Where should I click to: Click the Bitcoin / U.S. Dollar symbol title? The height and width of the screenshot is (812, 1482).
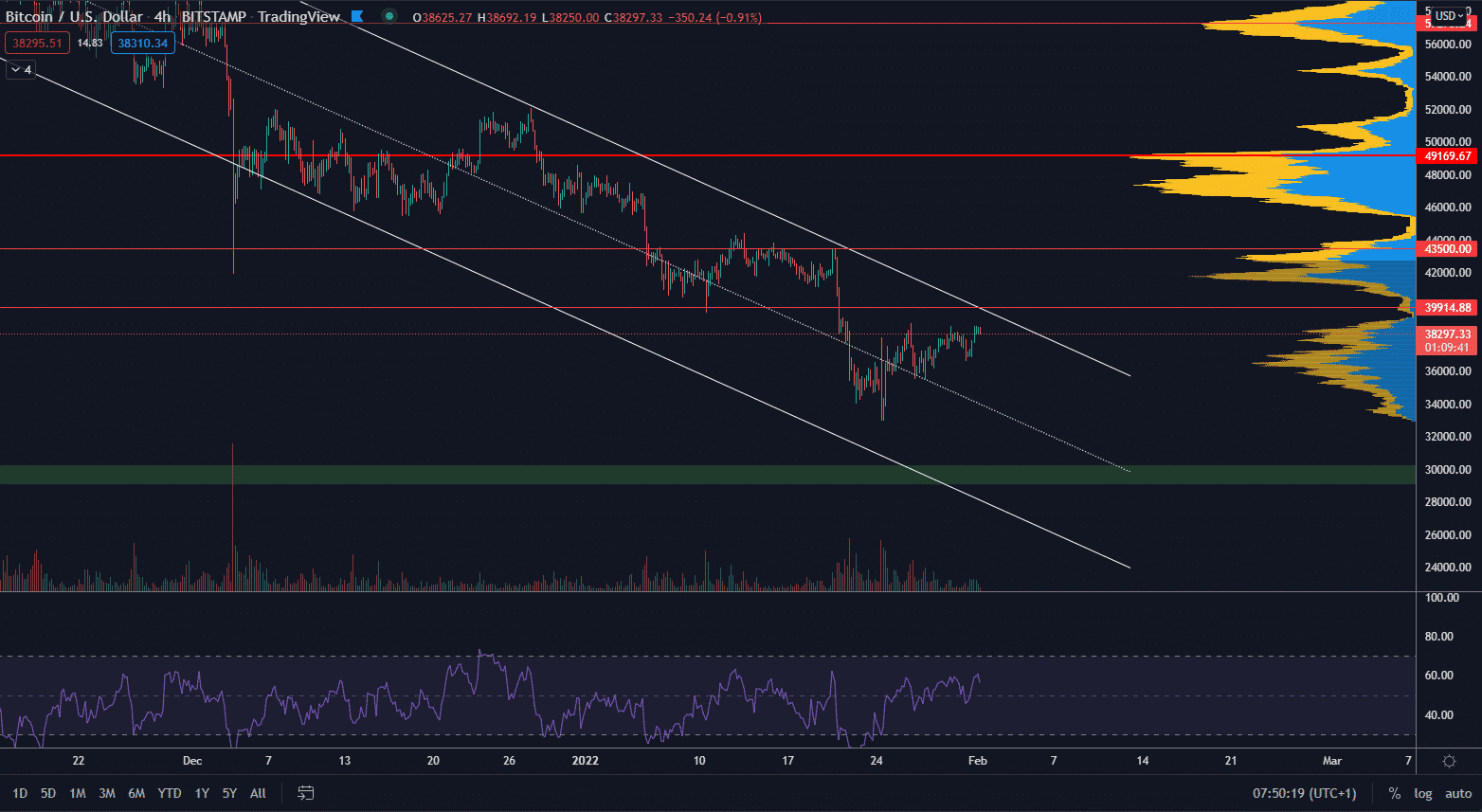[x=74, y=16]
